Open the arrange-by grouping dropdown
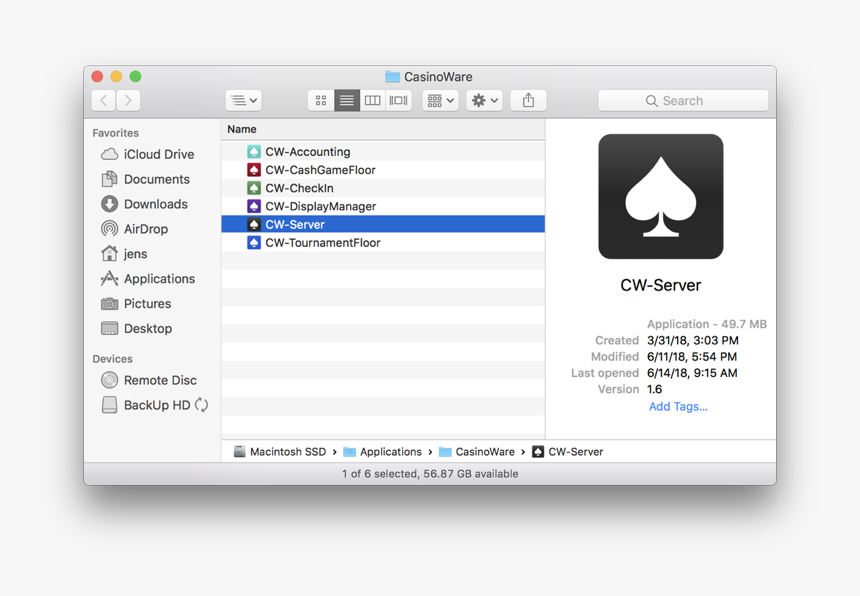 point(440,100)
